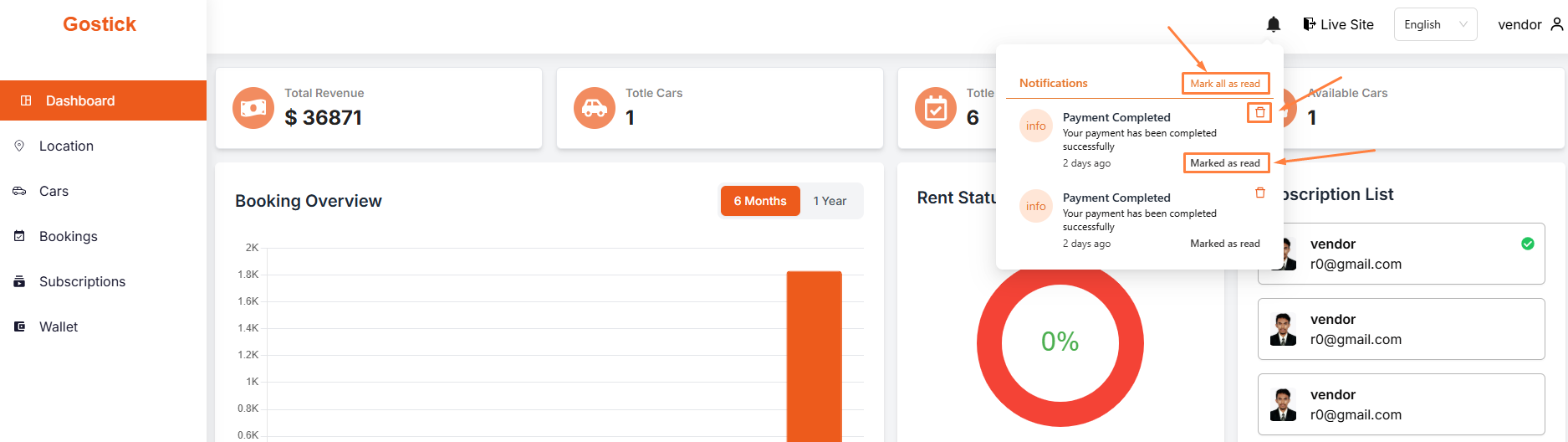Click the Live Site exit icon
Image resolution: width=1568 pixels, height=442 pixels.
1309,24
